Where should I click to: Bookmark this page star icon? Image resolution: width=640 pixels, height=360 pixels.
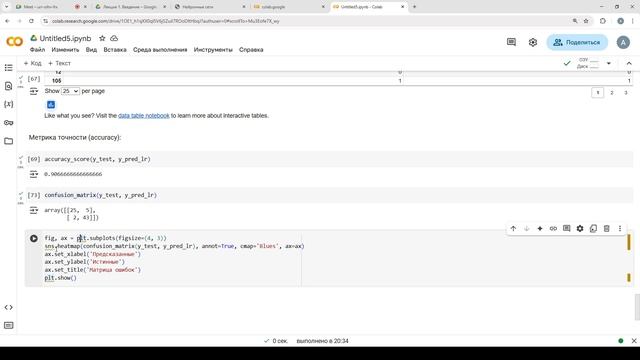[x=586, y=21]
